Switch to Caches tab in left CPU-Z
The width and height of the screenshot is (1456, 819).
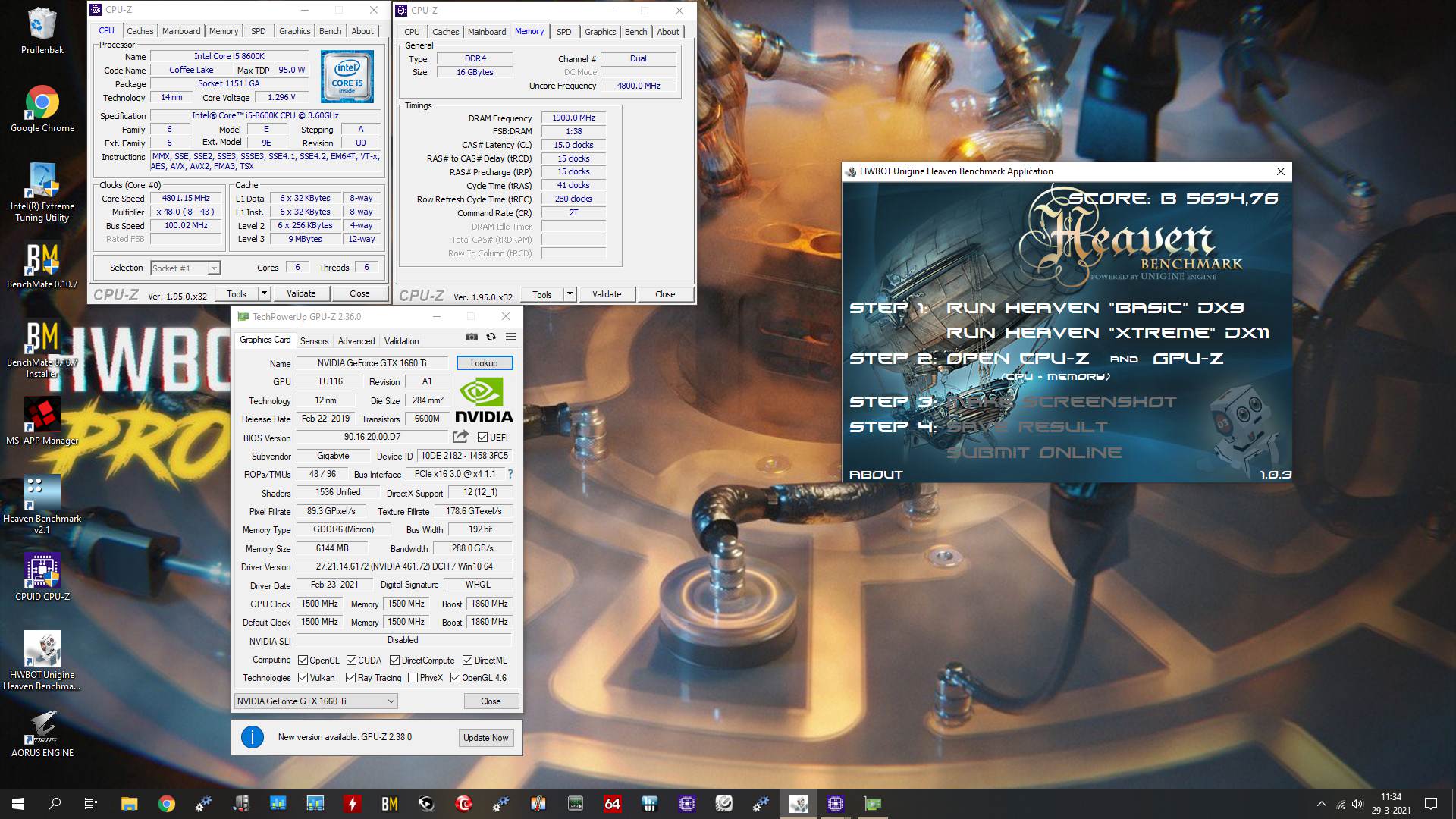click(140, 31)
